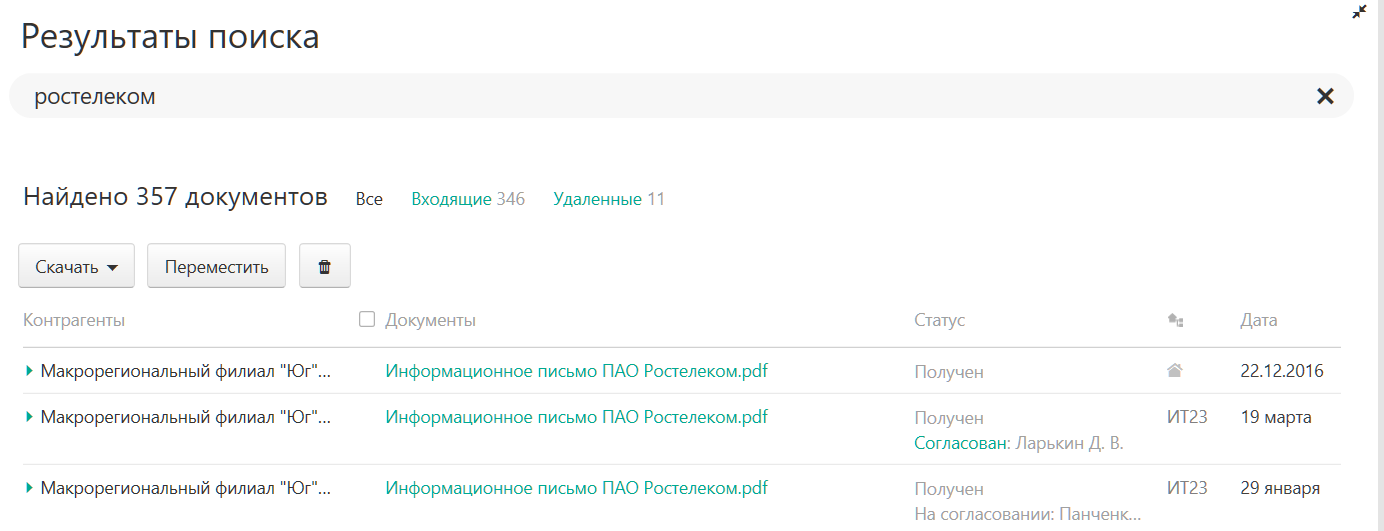Click the home icon in the 22.12.2016 row
Image resolution: width=1384 pixels, height=531 pixels.
click(x=1175, y=371)
